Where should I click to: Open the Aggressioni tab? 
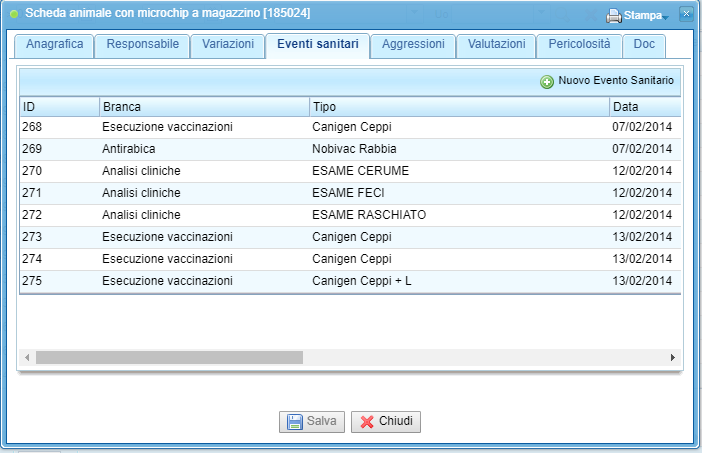(x=413, y=45)
